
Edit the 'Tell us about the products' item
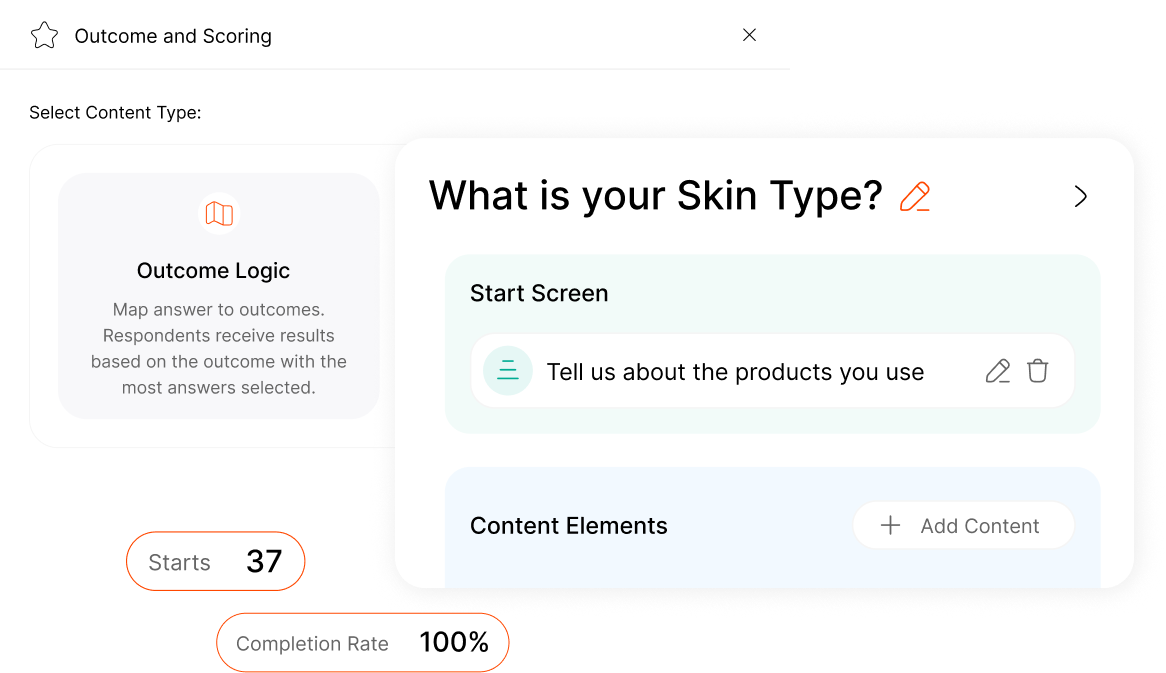point(997,371)
